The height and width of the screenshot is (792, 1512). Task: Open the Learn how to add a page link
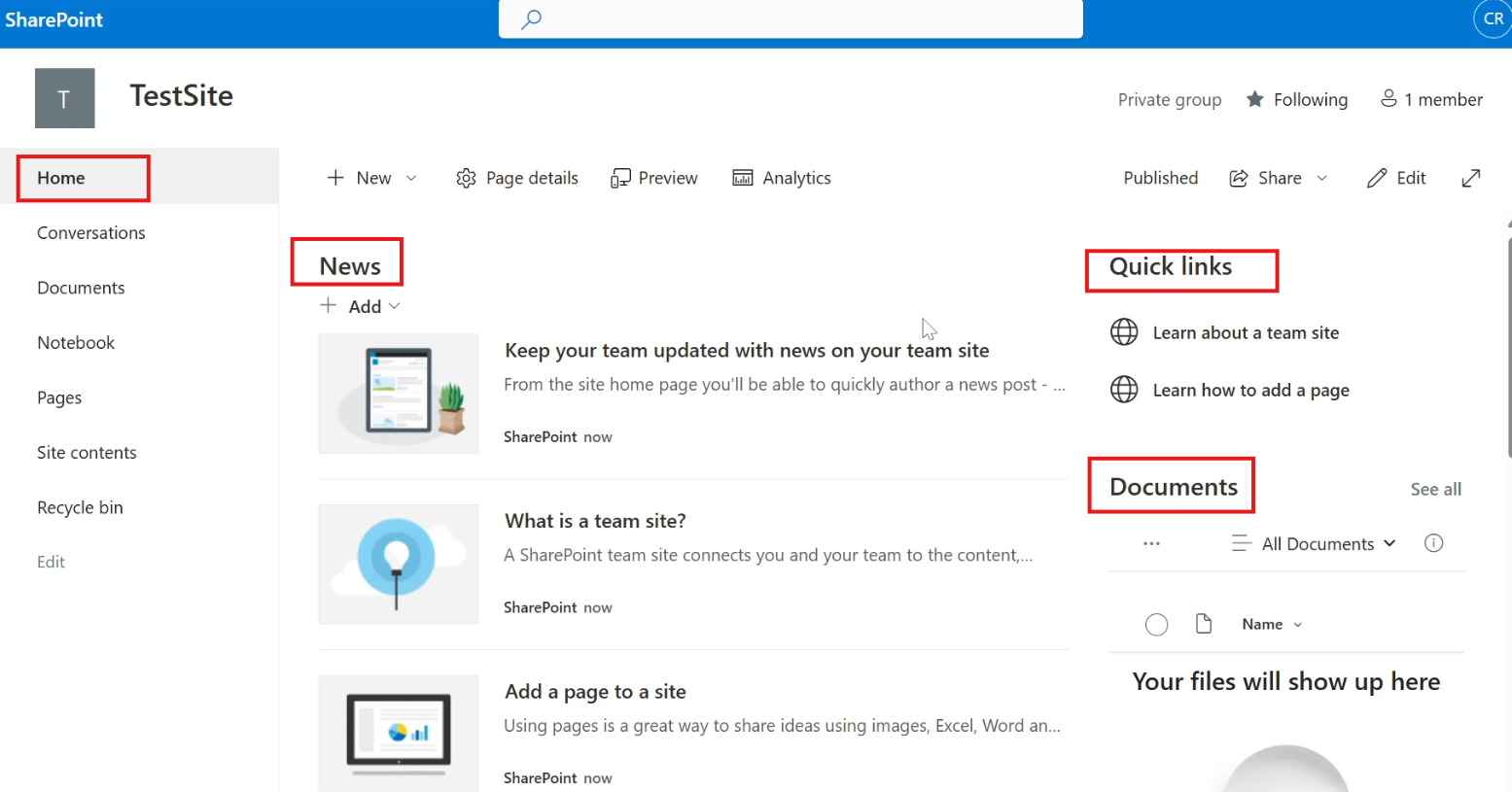pyautogui.click(x=1250, y=390)
